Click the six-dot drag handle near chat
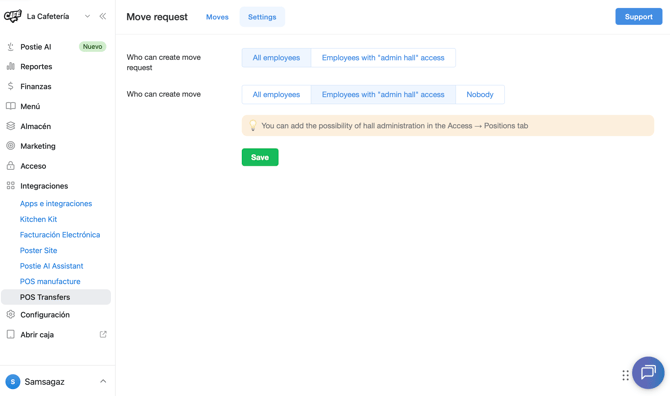The width and height of the screenshot is (670, 396). pos(625,375)
